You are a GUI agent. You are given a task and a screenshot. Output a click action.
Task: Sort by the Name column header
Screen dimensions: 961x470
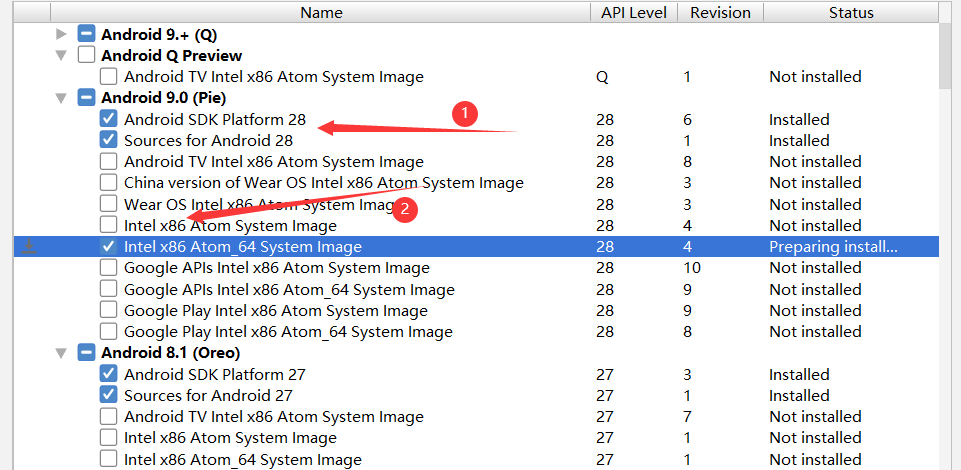(321, 13)
